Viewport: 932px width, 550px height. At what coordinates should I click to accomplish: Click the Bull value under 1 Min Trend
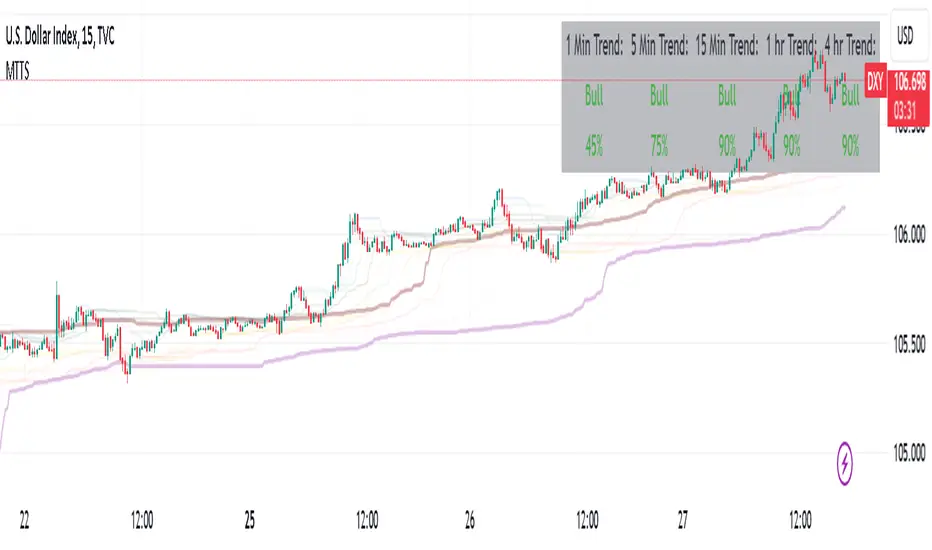pos(594,97)
